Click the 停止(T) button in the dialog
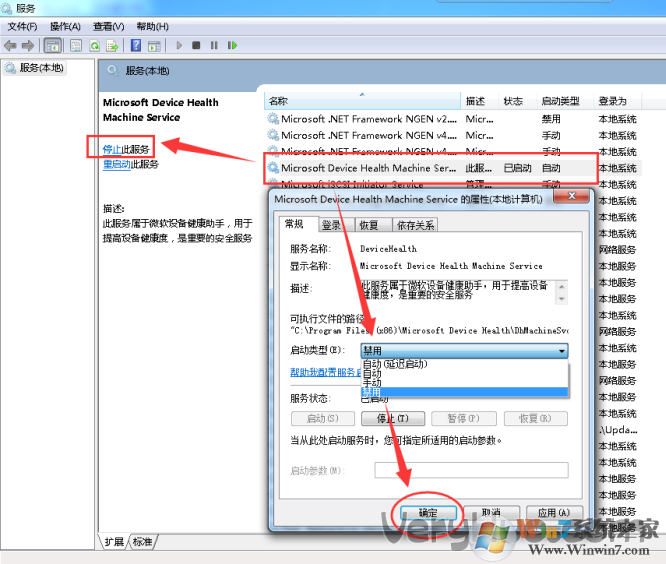Screen dimensions: 666x564 [393, 418]
